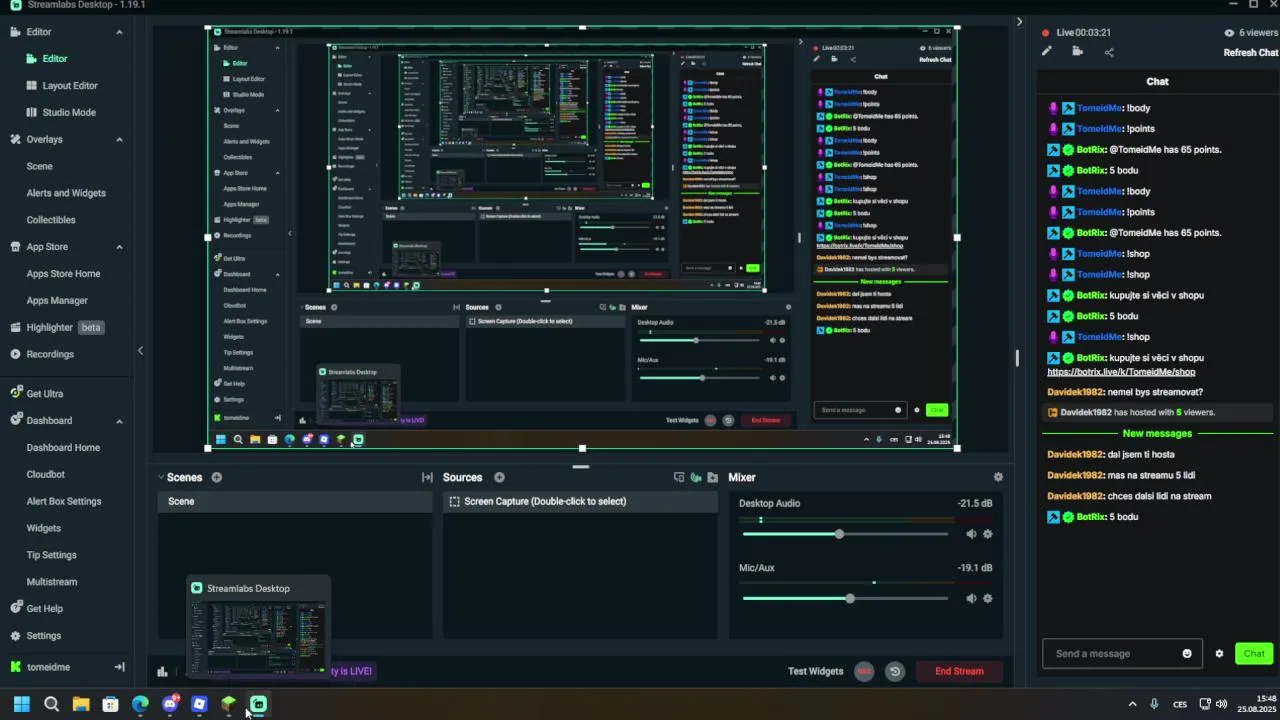
Task: Collapse the Dashboard section chevron
Action: click(120, 421)
